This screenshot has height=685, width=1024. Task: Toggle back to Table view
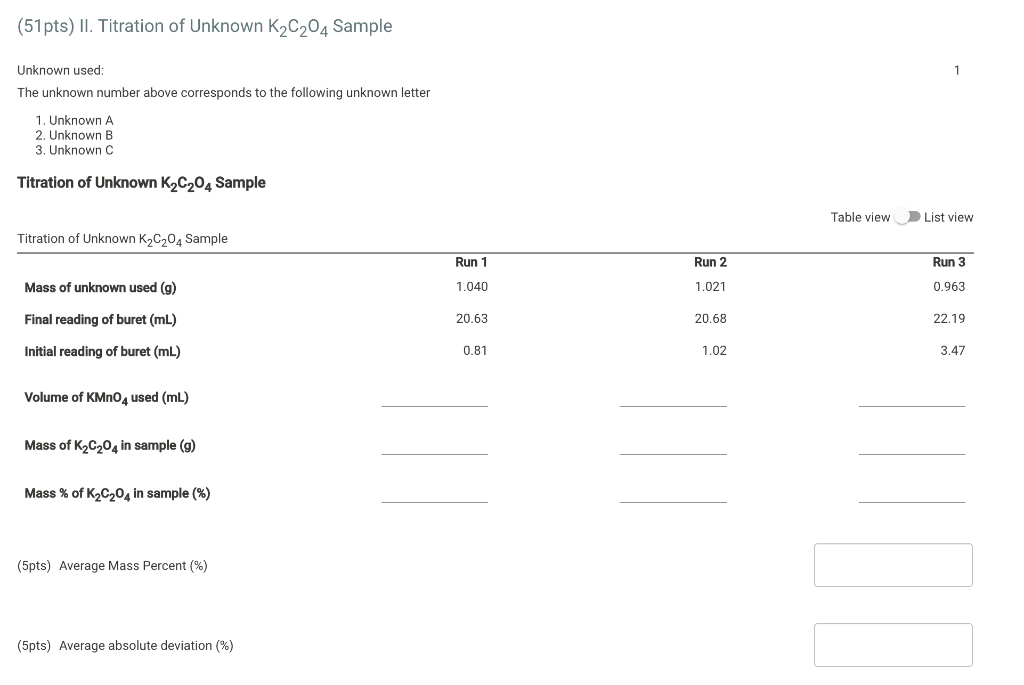click(x=861, y=217)
